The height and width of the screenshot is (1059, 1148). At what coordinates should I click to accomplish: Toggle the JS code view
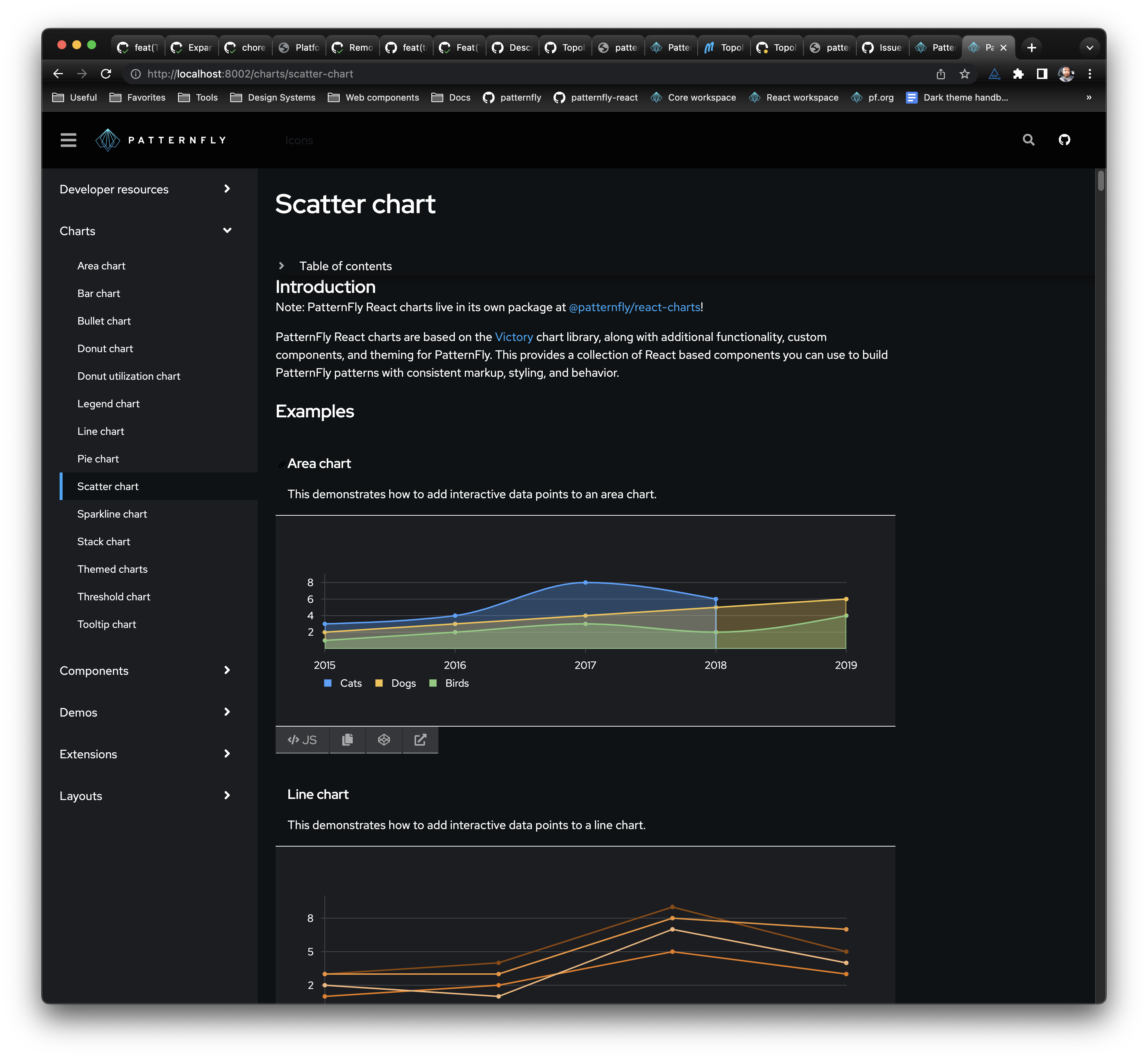[302, 740]
